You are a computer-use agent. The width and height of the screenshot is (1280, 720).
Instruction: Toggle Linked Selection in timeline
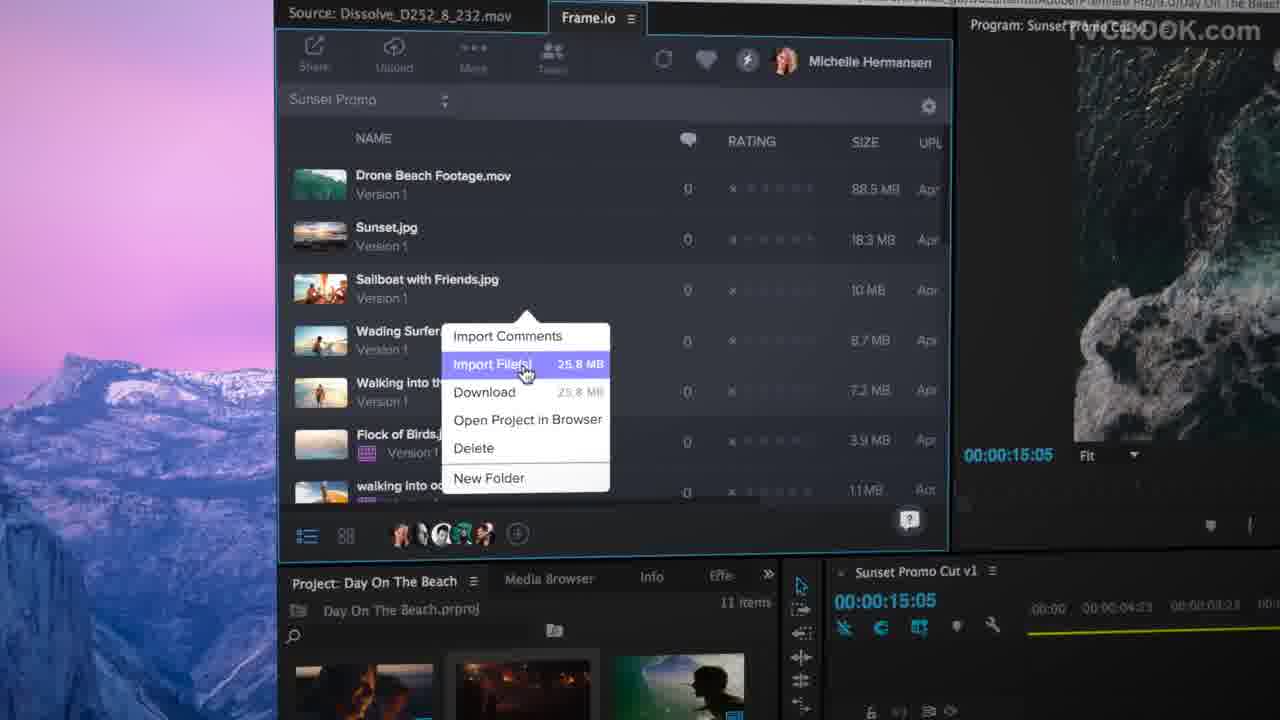(x=919, y=627)
